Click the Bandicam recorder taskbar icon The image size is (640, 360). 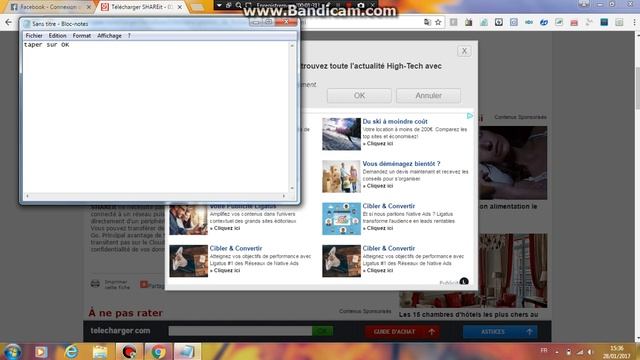(x=129, y=351)
